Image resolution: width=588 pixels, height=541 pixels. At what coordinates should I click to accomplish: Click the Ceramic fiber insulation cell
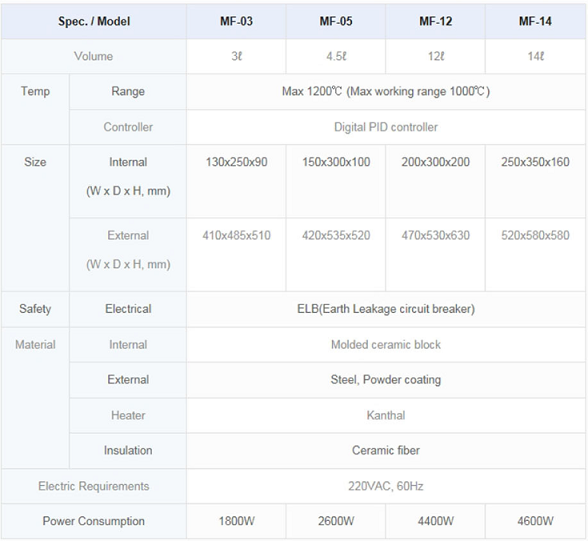click(x=386, y=450)
